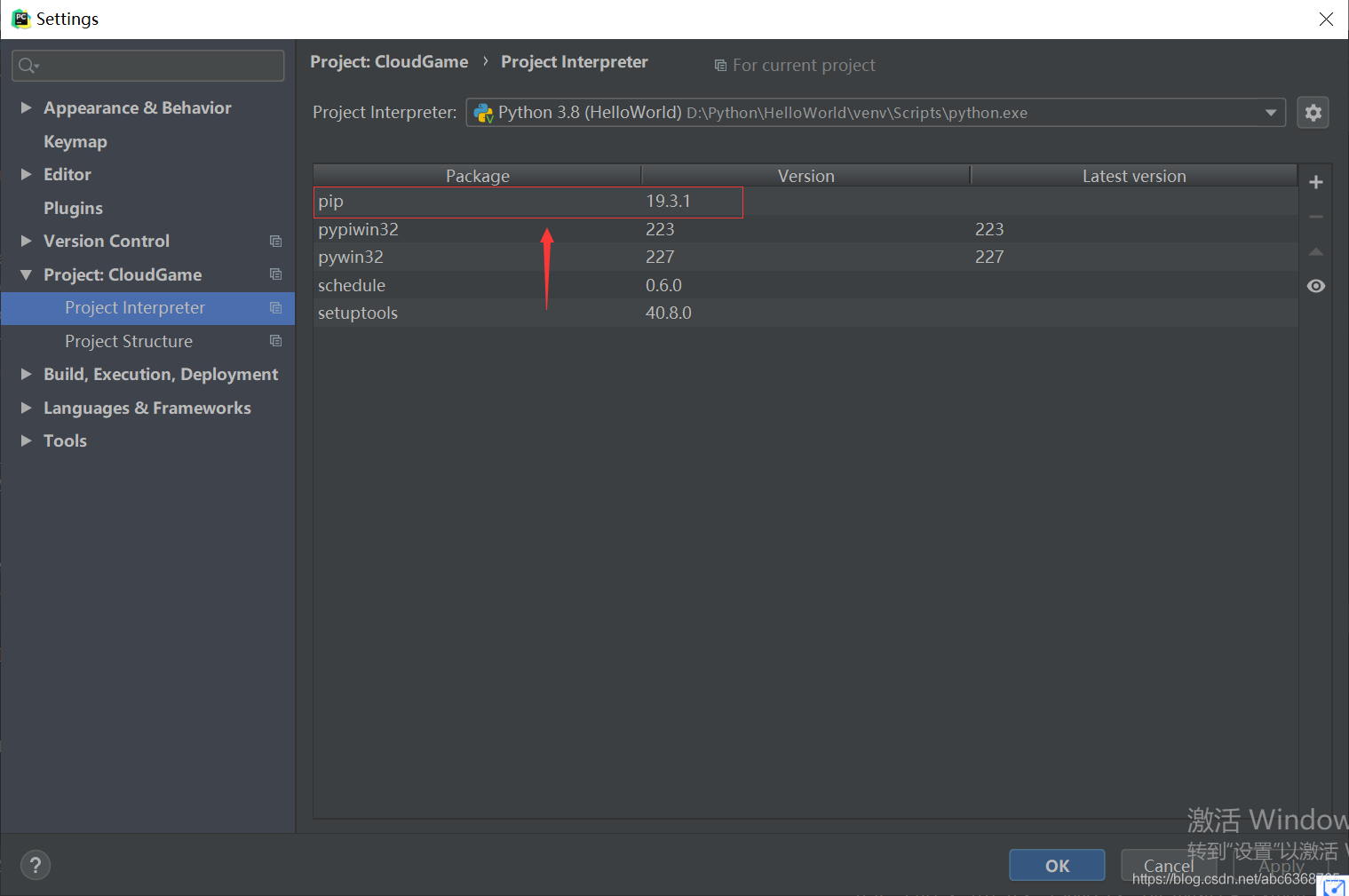The width and height of the screenshot is (1349, 896).
Task: Select Project Structure in the sidebar
Action: (129, 341)
